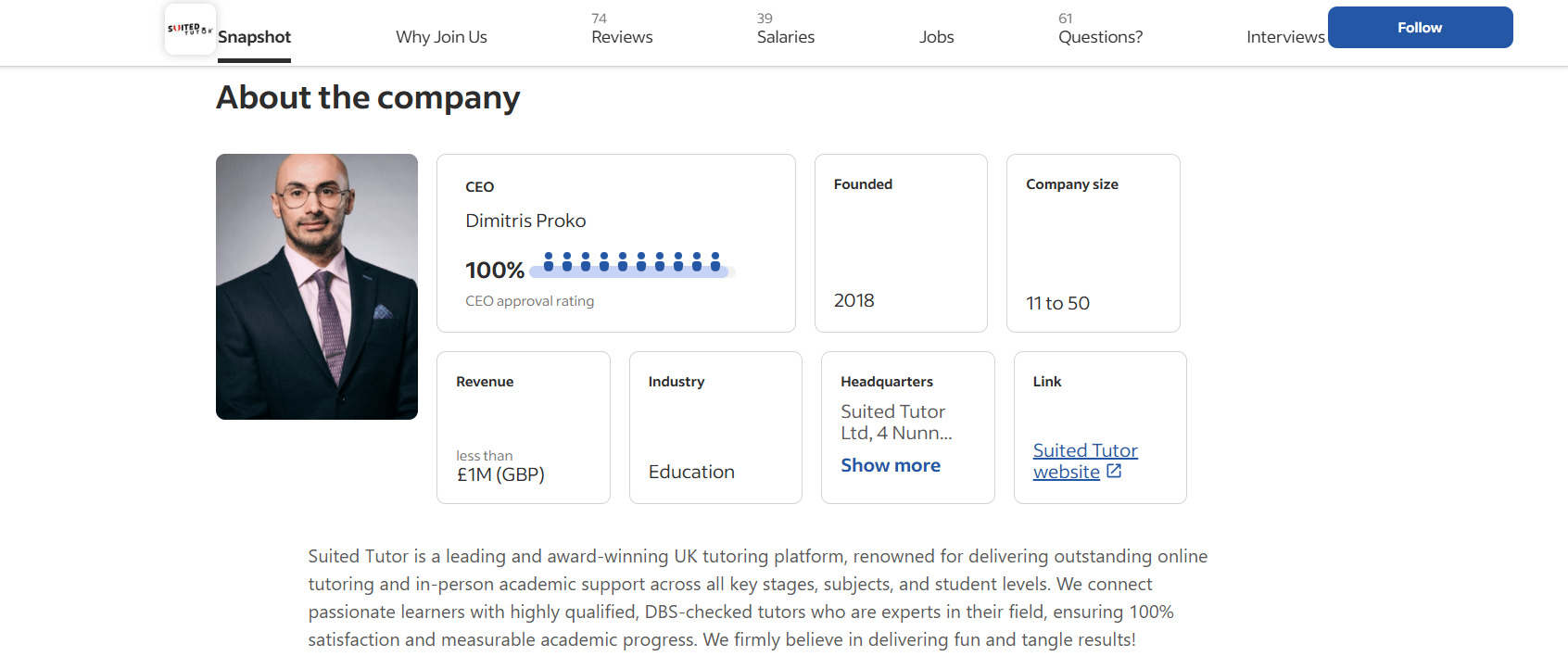The width and height of the screenshot is (1568, 669).
Task: Expand headquarters with Show more
Action: pyautogui.click(x=891, y=465)
